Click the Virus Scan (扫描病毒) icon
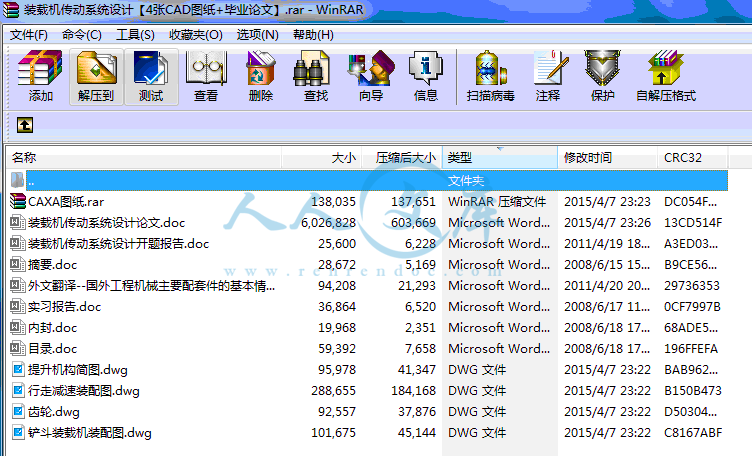 point(491,68)
